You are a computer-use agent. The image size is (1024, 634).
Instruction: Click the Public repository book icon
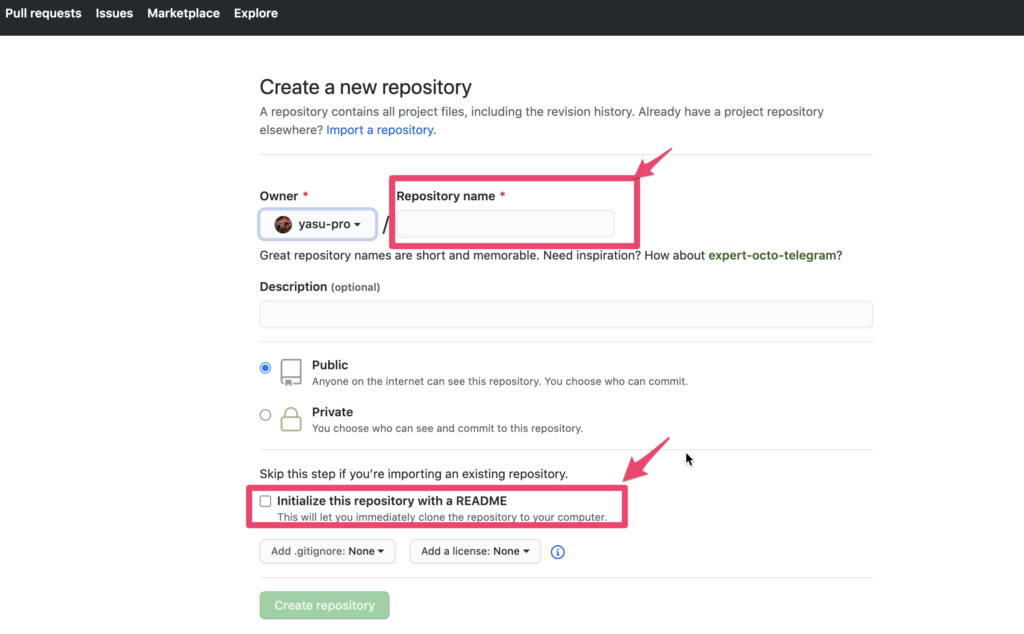[x=291, y=372]
